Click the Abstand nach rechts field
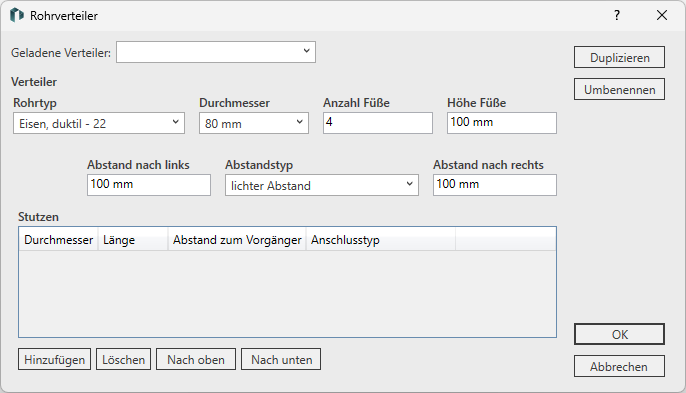 coord(495,185)
